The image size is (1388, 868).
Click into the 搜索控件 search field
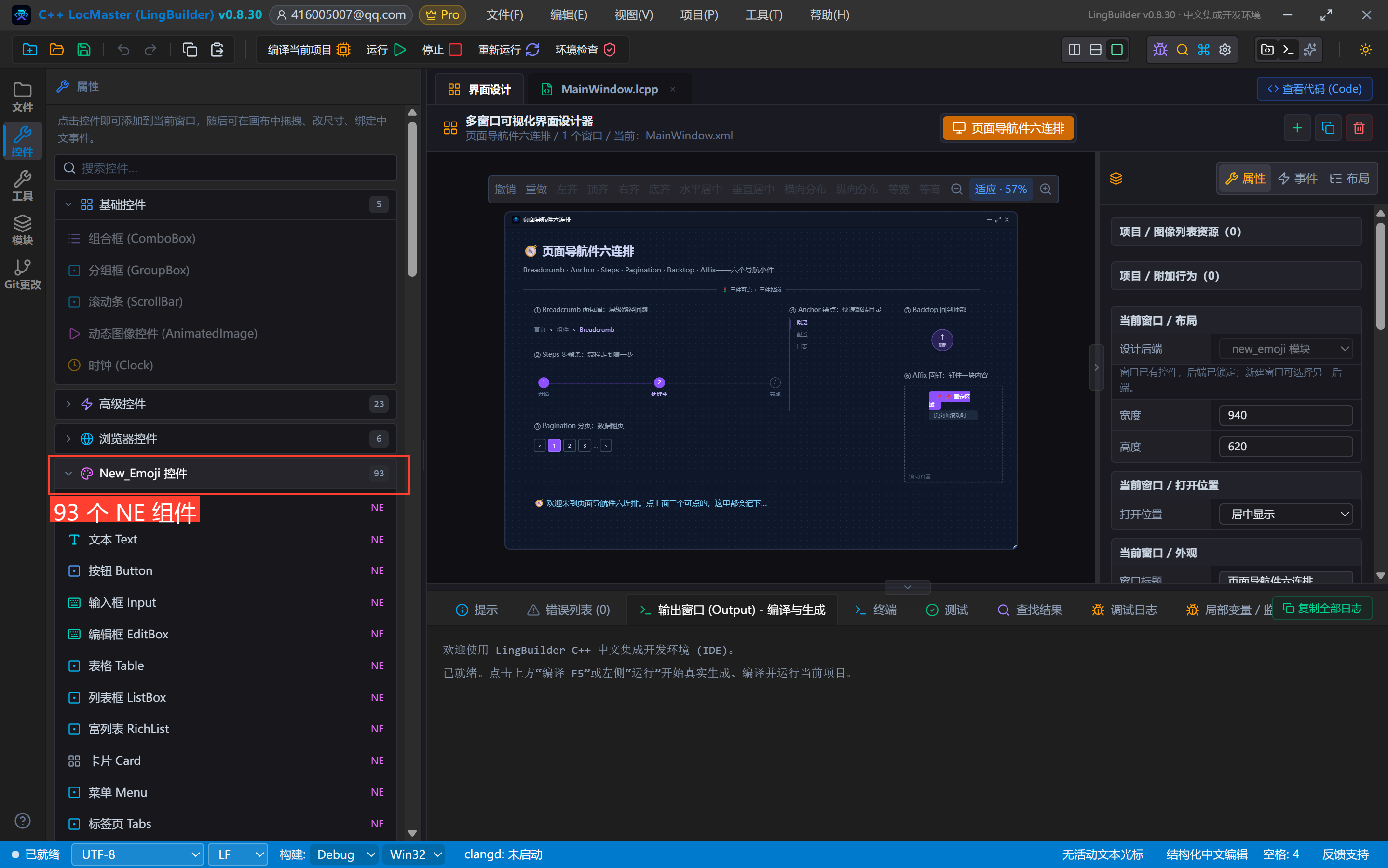226,168
